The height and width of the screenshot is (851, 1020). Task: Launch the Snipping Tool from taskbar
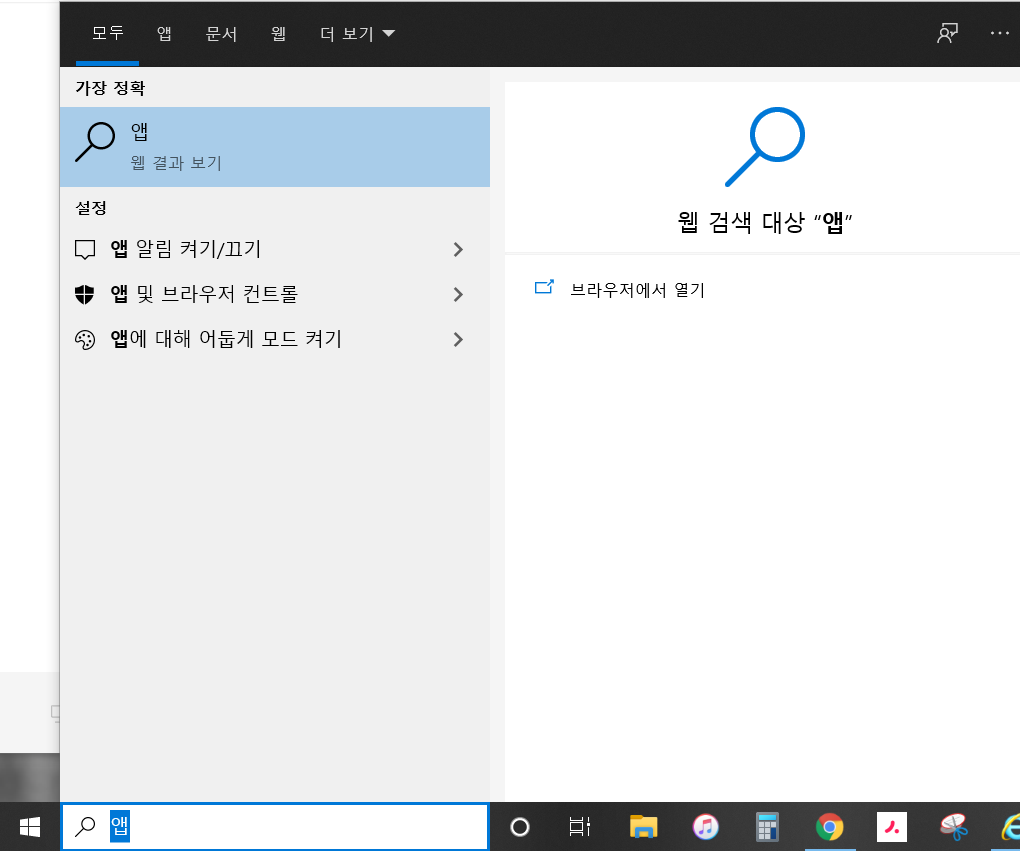tap(954, 827)
